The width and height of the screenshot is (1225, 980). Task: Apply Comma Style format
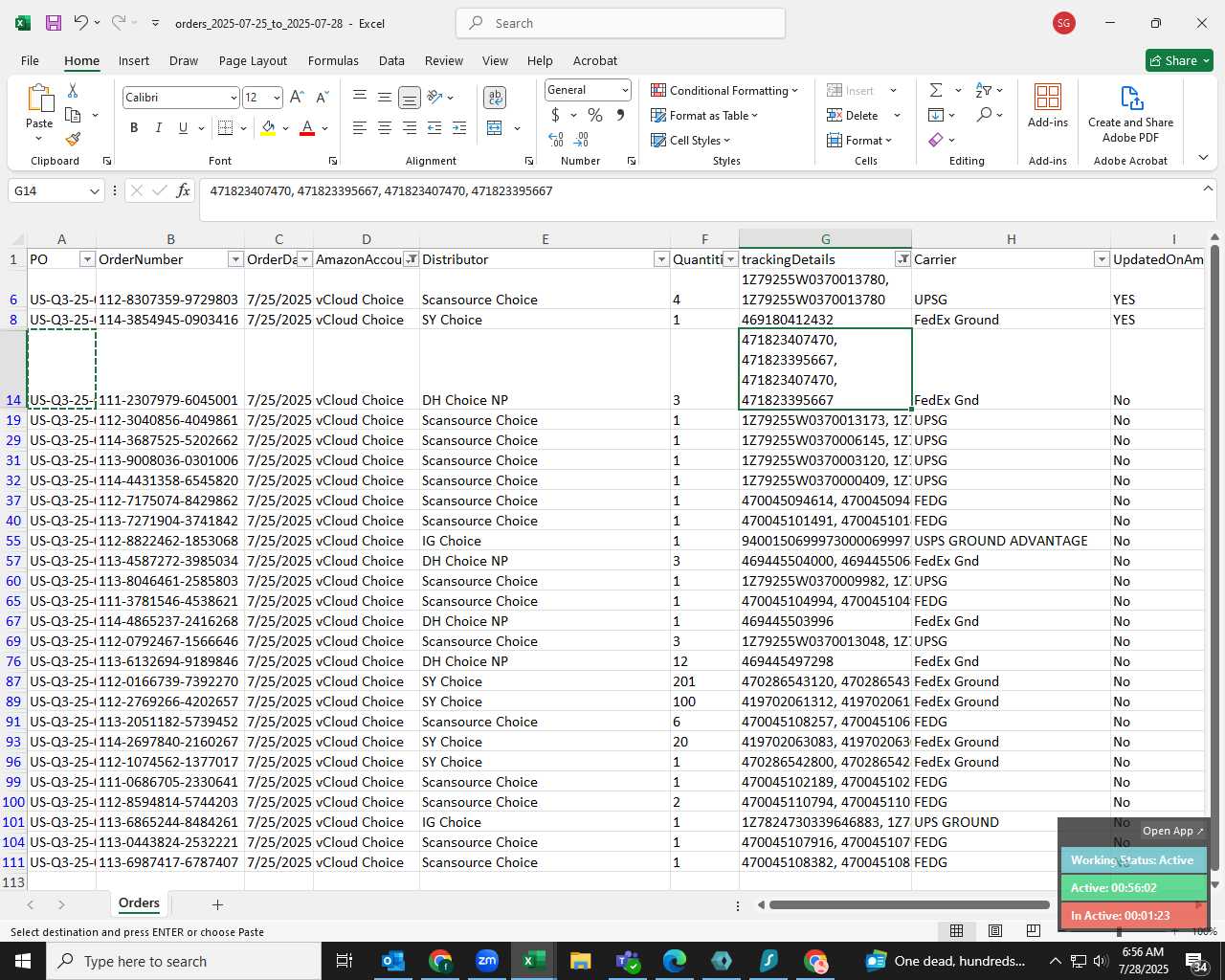tap(620, 115)
